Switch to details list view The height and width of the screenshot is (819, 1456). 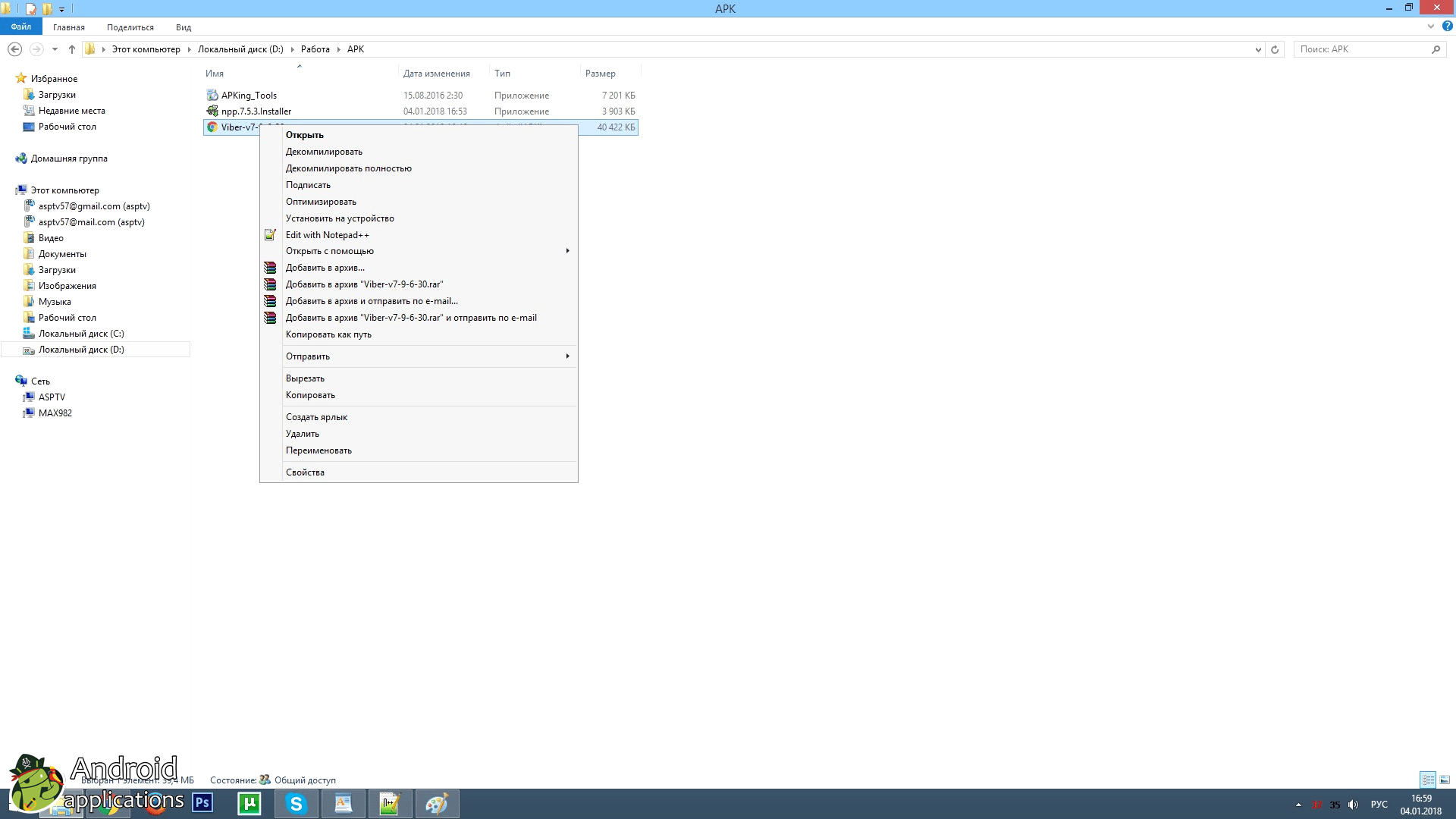[1428, 780]
